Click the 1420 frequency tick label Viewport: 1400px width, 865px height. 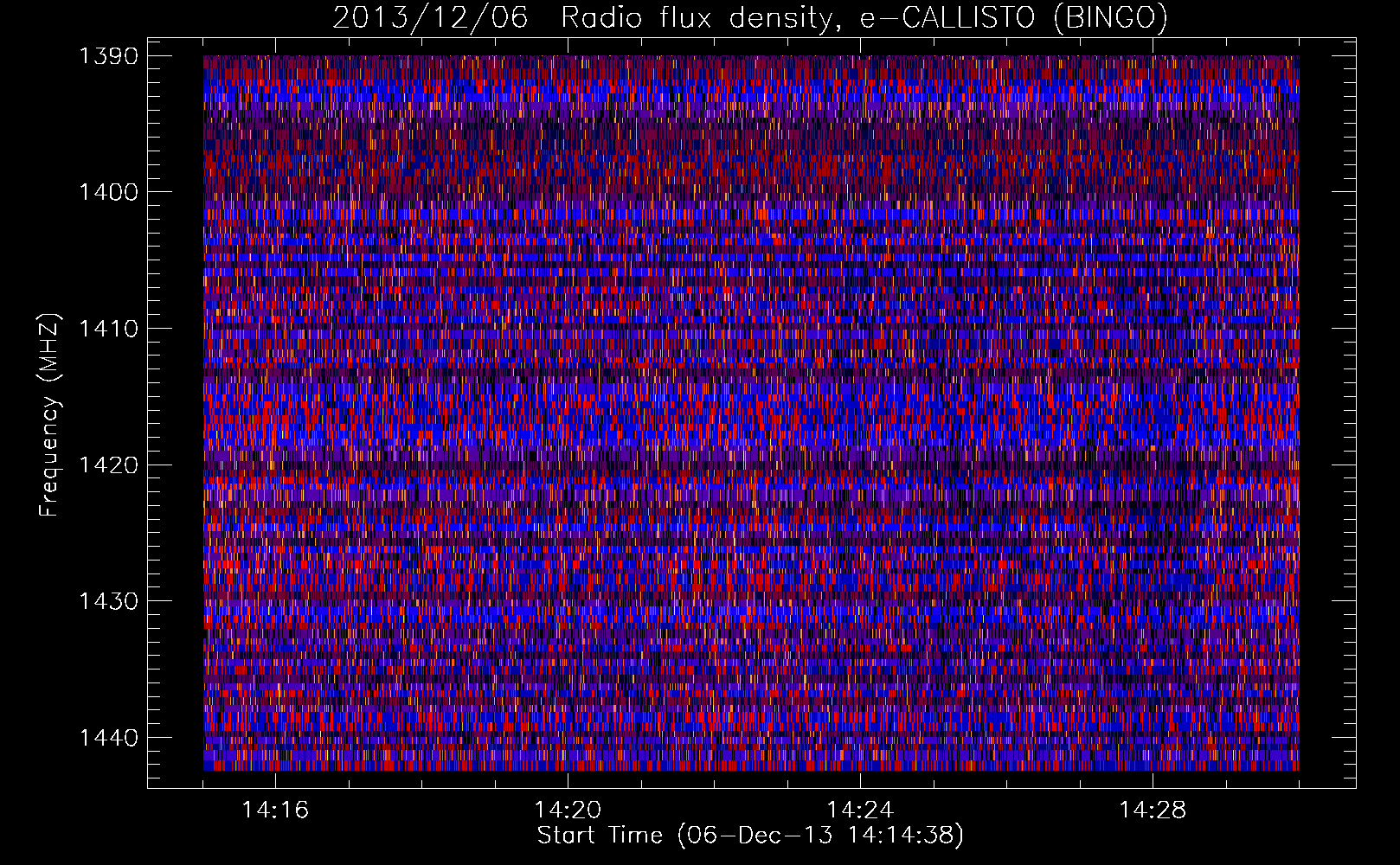(108, 465)
